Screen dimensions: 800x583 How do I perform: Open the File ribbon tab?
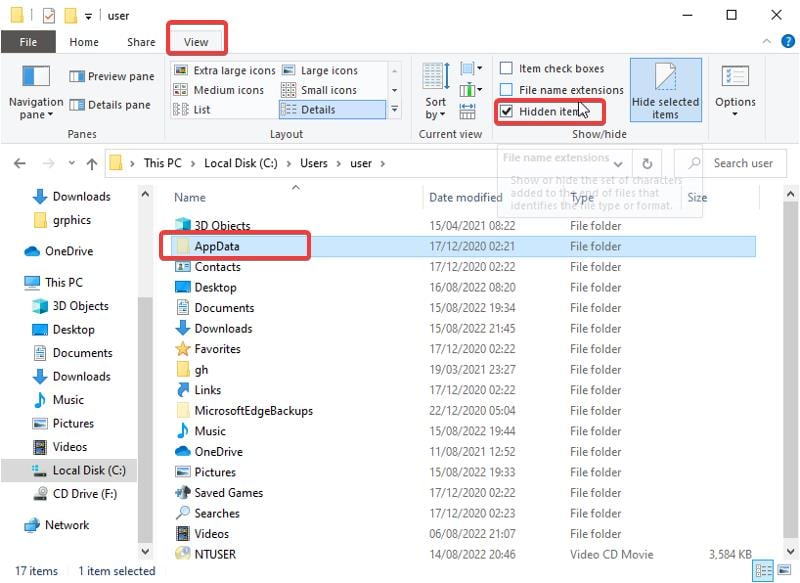point(28,42)
